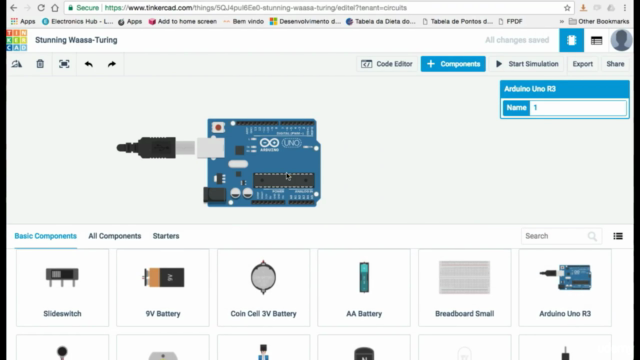This screenshot has height=360, width=640.
Task: Open the Apps bookmarks shortcut with grid icon
Action: pos(23,21)
